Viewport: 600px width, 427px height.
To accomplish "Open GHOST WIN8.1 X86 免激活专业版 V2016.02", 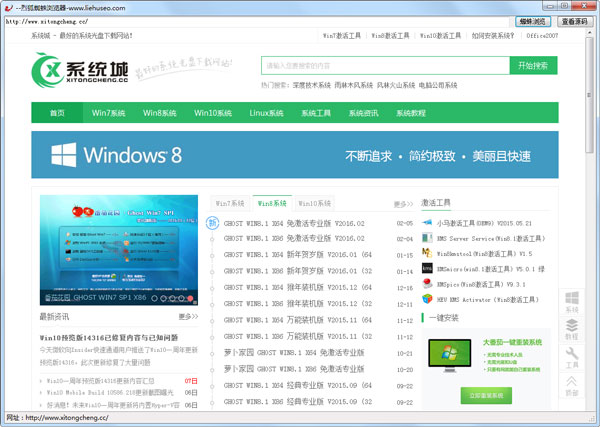I will pos(294,238).
